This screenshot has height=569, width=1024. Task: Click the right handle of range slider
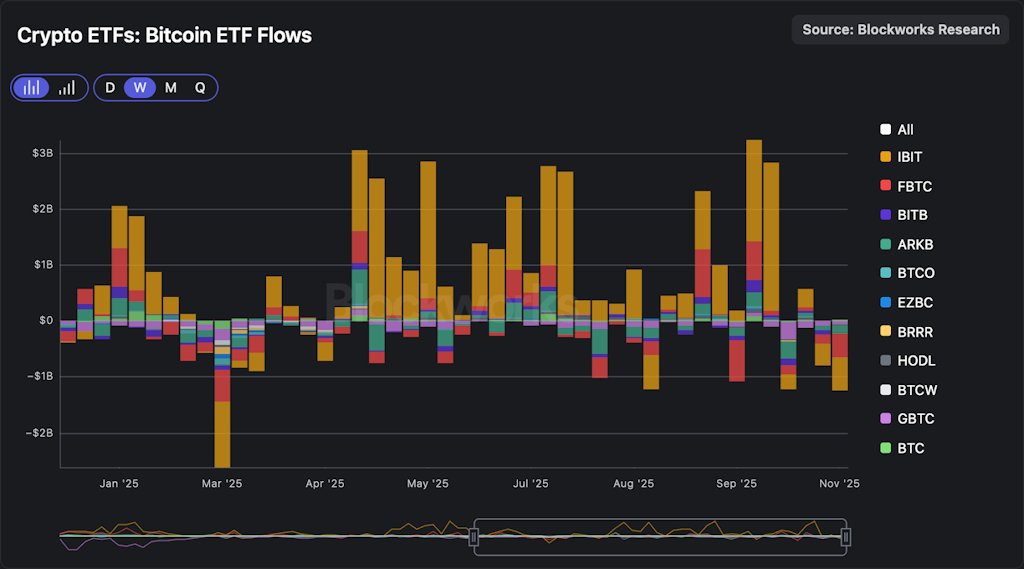pyautogui.click(x=846, y=537)
